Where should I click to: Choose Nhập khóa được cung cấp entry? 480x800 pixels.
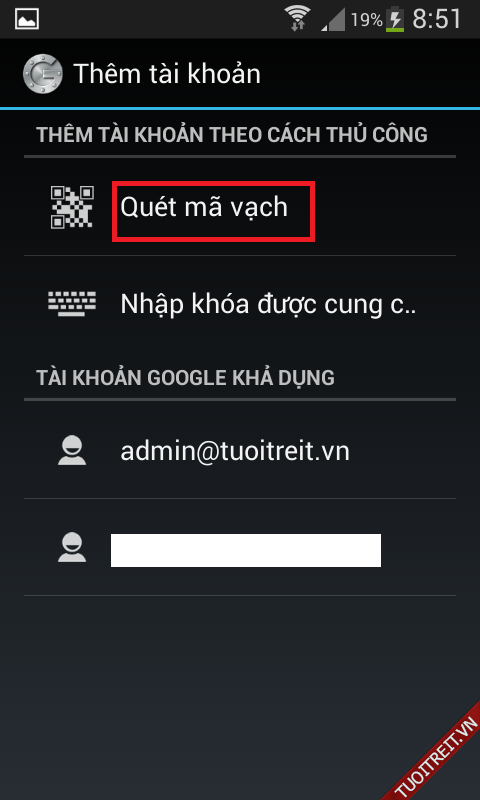click(240, 304)
